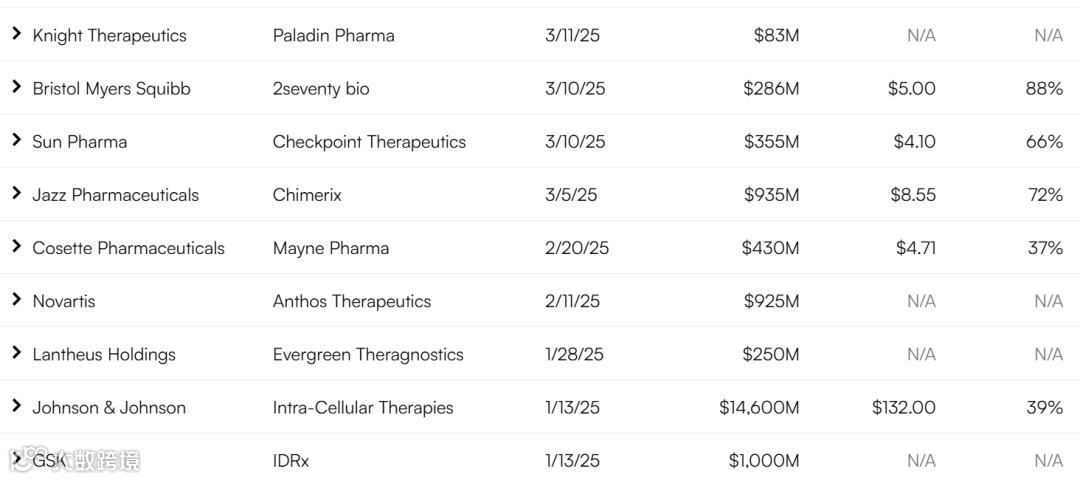The height and width of the screenshot is (480, 1080).
Task: Click the 88% premium value
Action: point(1044,89)
